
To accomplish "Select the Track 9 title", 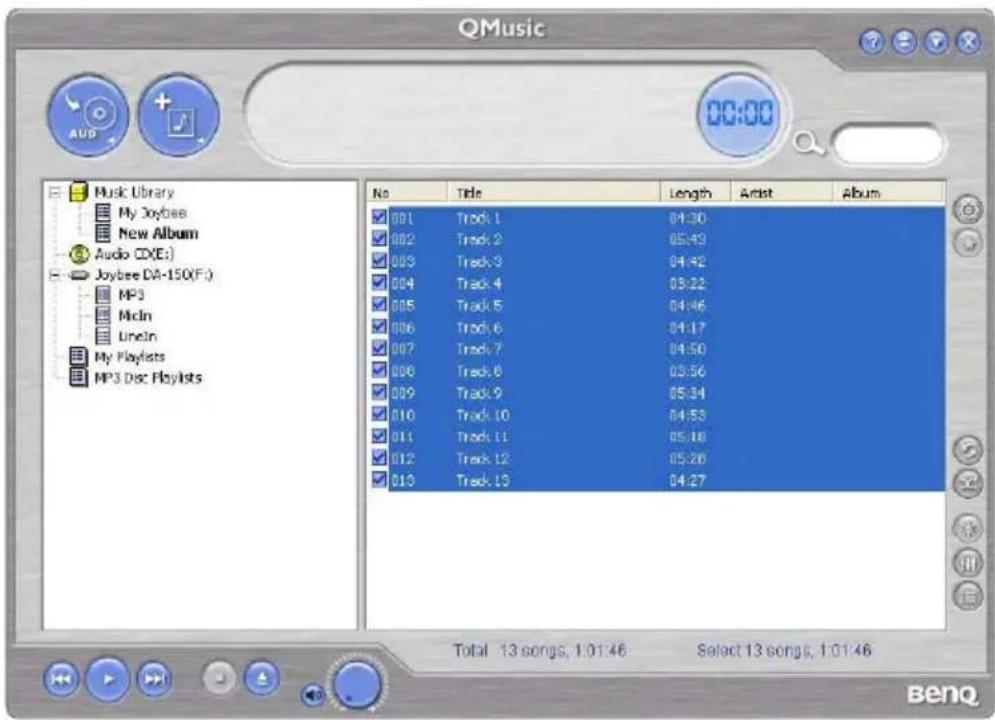I will pos(479,393).
